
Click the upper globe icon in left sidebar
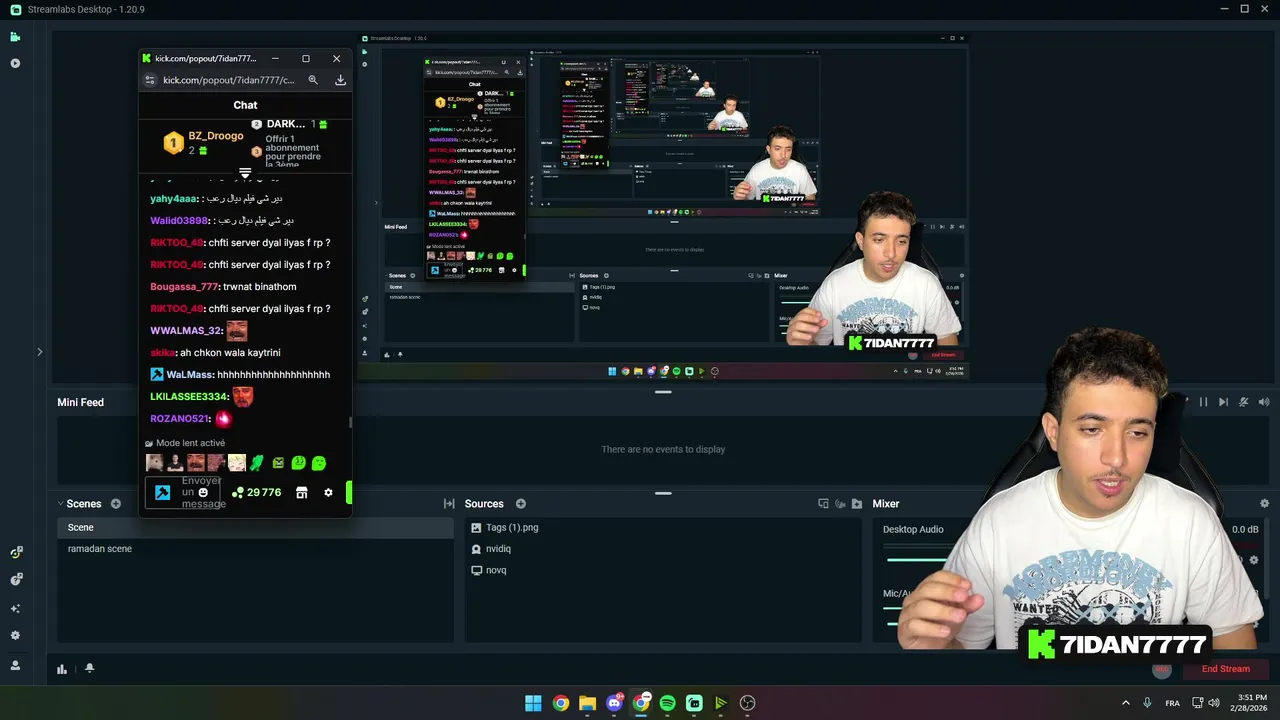[16, 552]
